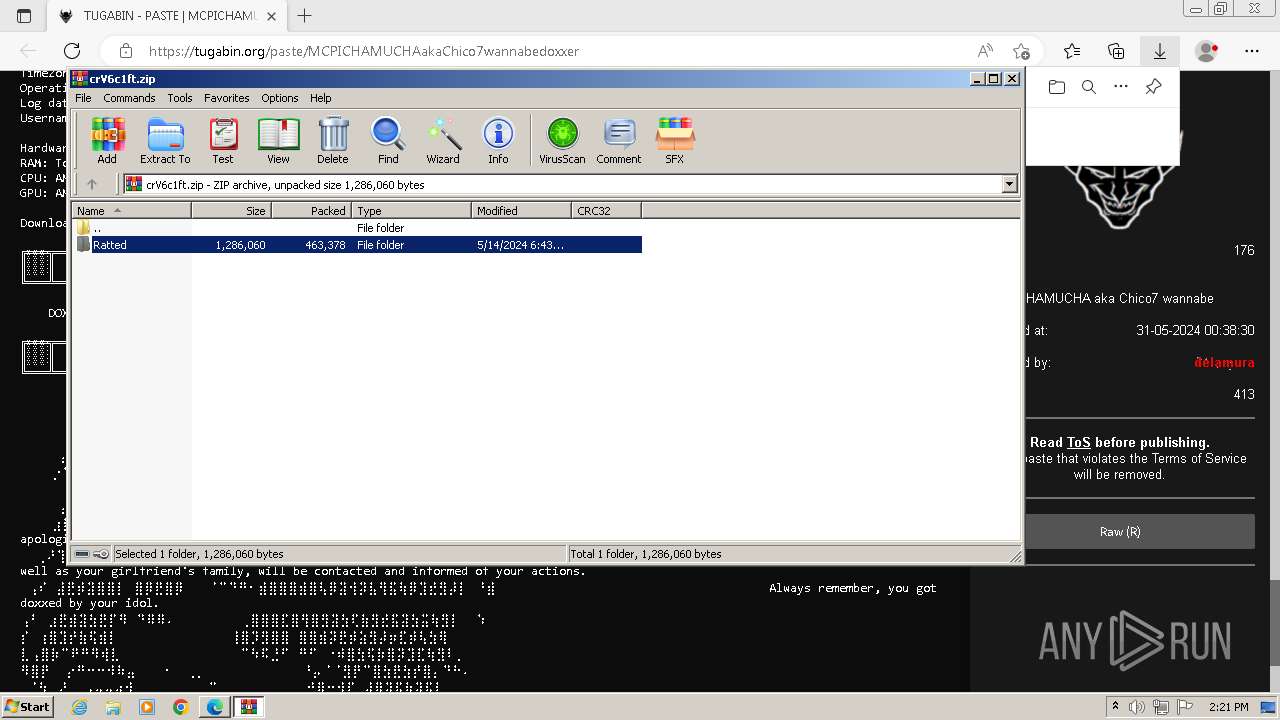This screenshot has height=720, width=1280.
Task: Launch the Wizard tool
Action: (443, 141)
